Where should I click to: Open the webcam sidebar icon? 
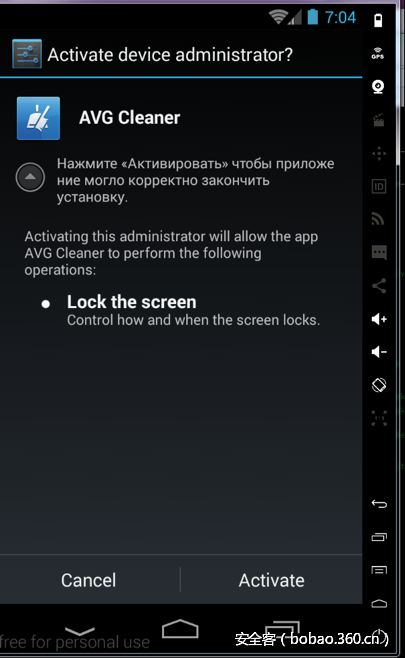[x=378, y=87]
